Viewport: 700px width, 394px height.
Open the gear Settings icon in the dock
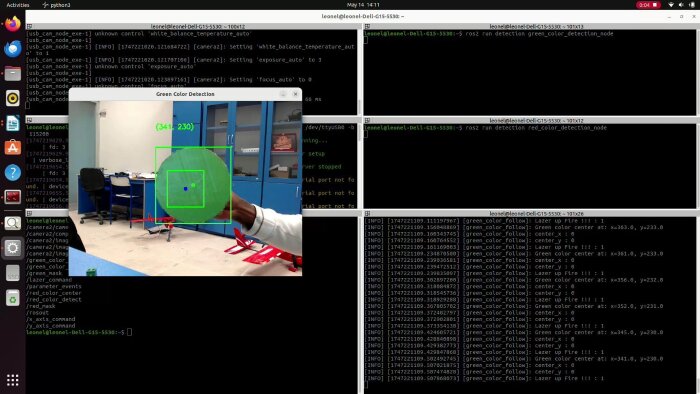coord(12,248)
